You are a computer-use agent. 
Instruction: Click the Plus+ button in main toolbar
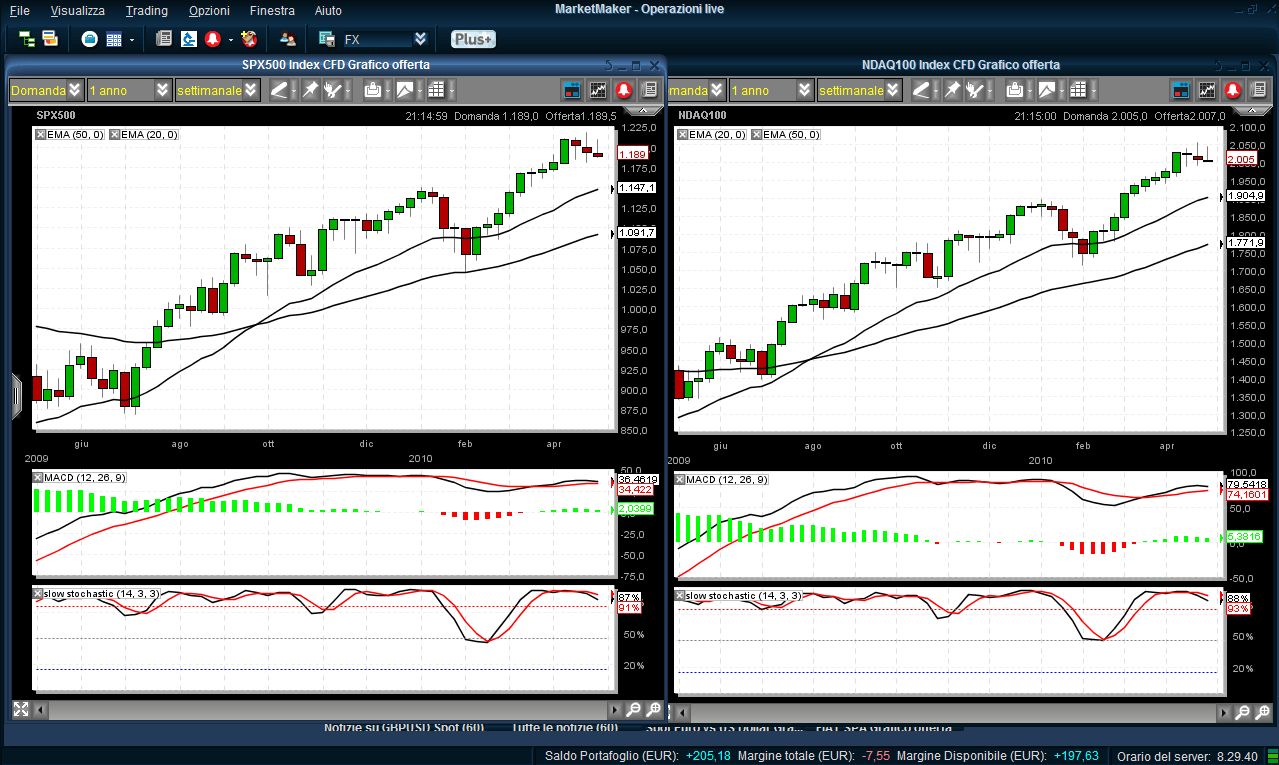(x=472, y=39)
